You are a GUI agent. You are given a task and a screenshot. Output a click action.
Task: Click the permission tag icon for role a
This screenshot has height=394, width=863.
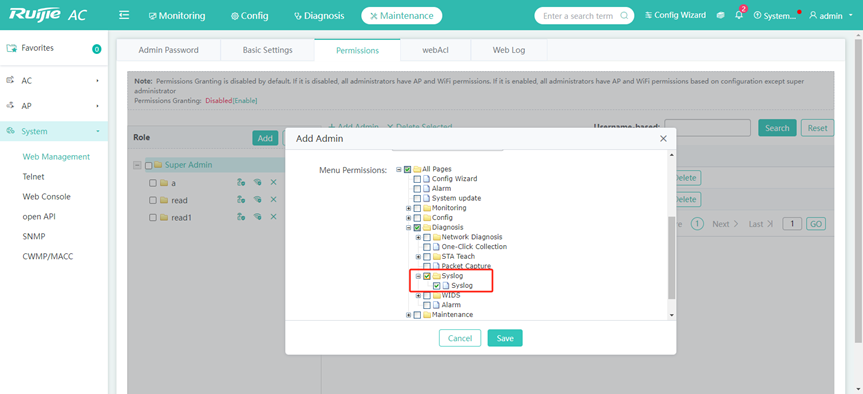[257, 183]
